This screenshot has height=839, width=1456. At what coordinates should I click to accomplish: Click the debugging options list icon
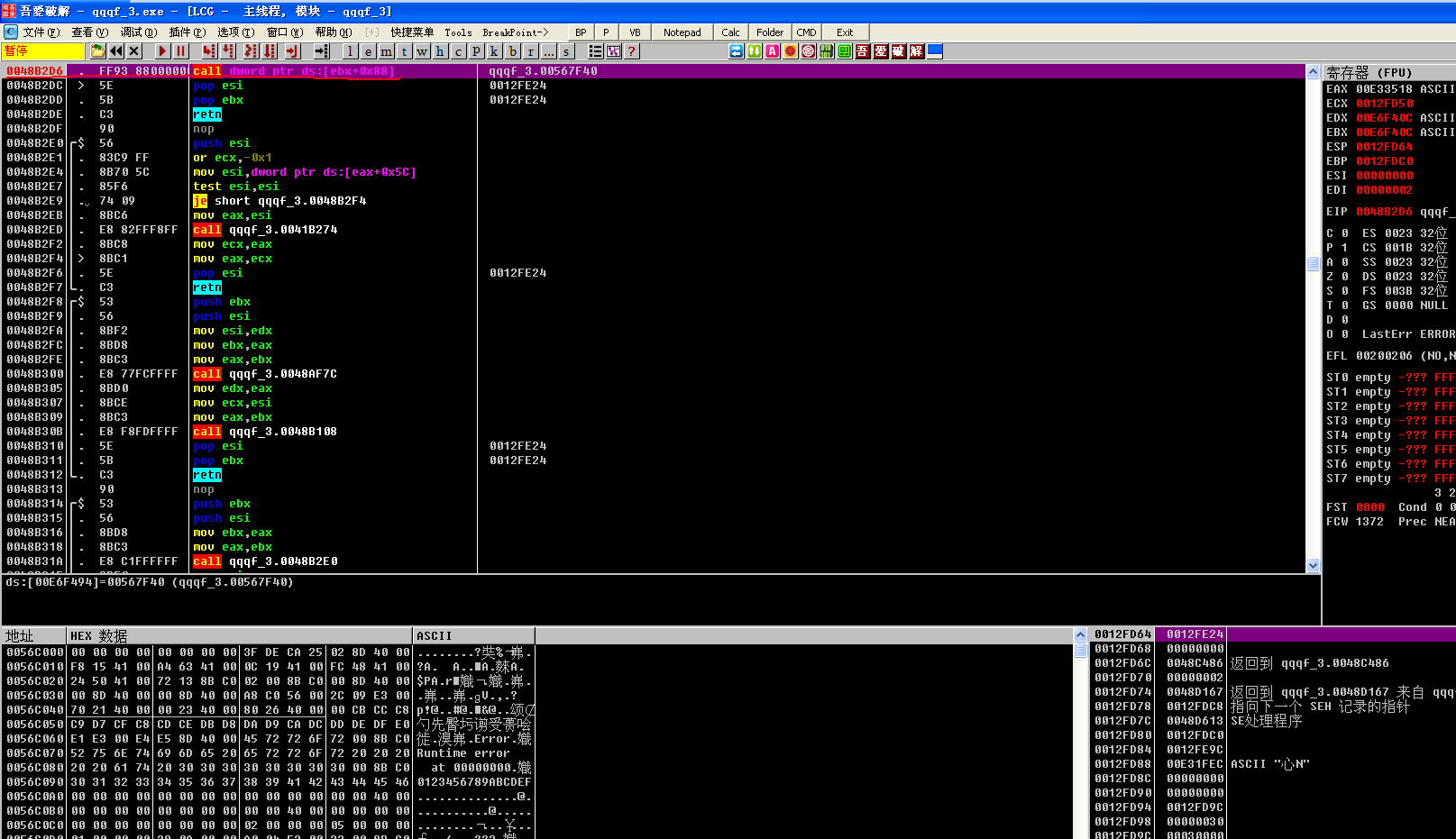pos(596,51)
